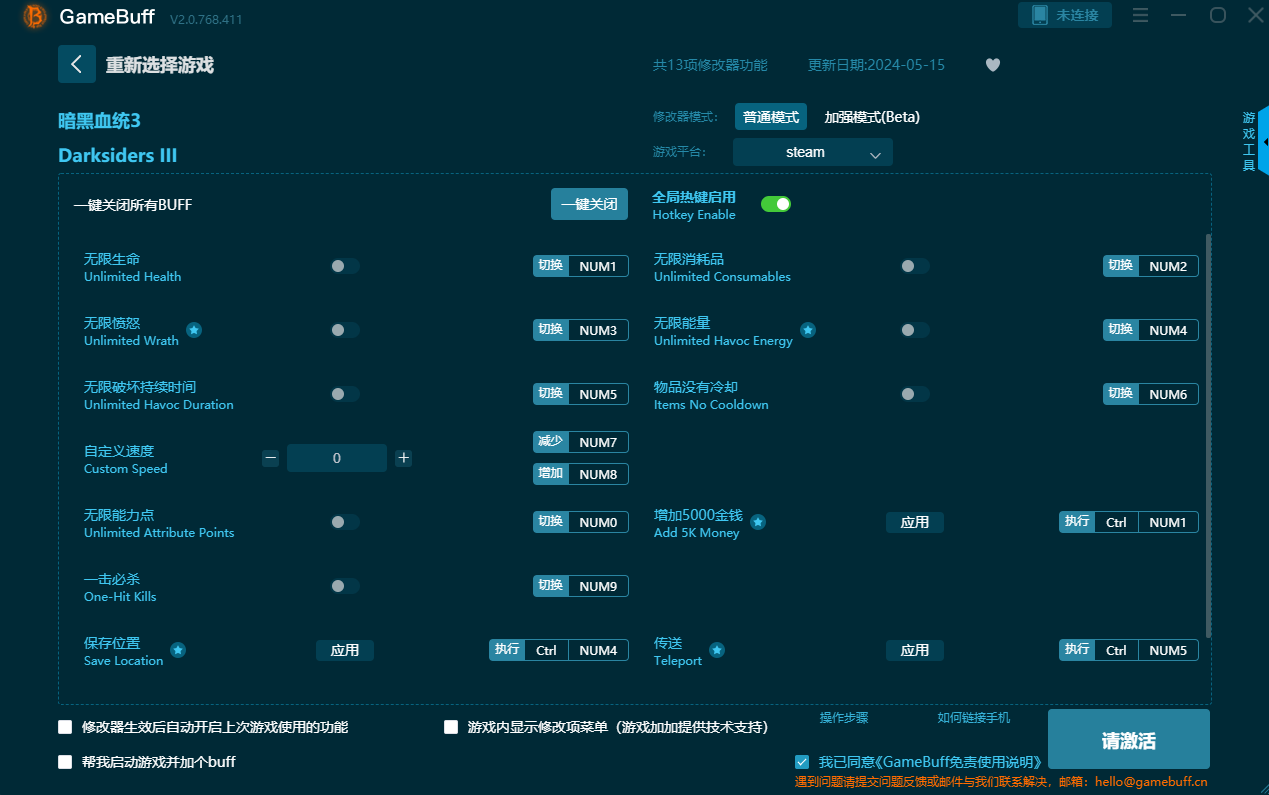The width and height of the screenshot is (1269, 795).
Task: Change NUM5 hotkey for Havoc Duration
Action: pyautogui.click(x=598, y=394)
